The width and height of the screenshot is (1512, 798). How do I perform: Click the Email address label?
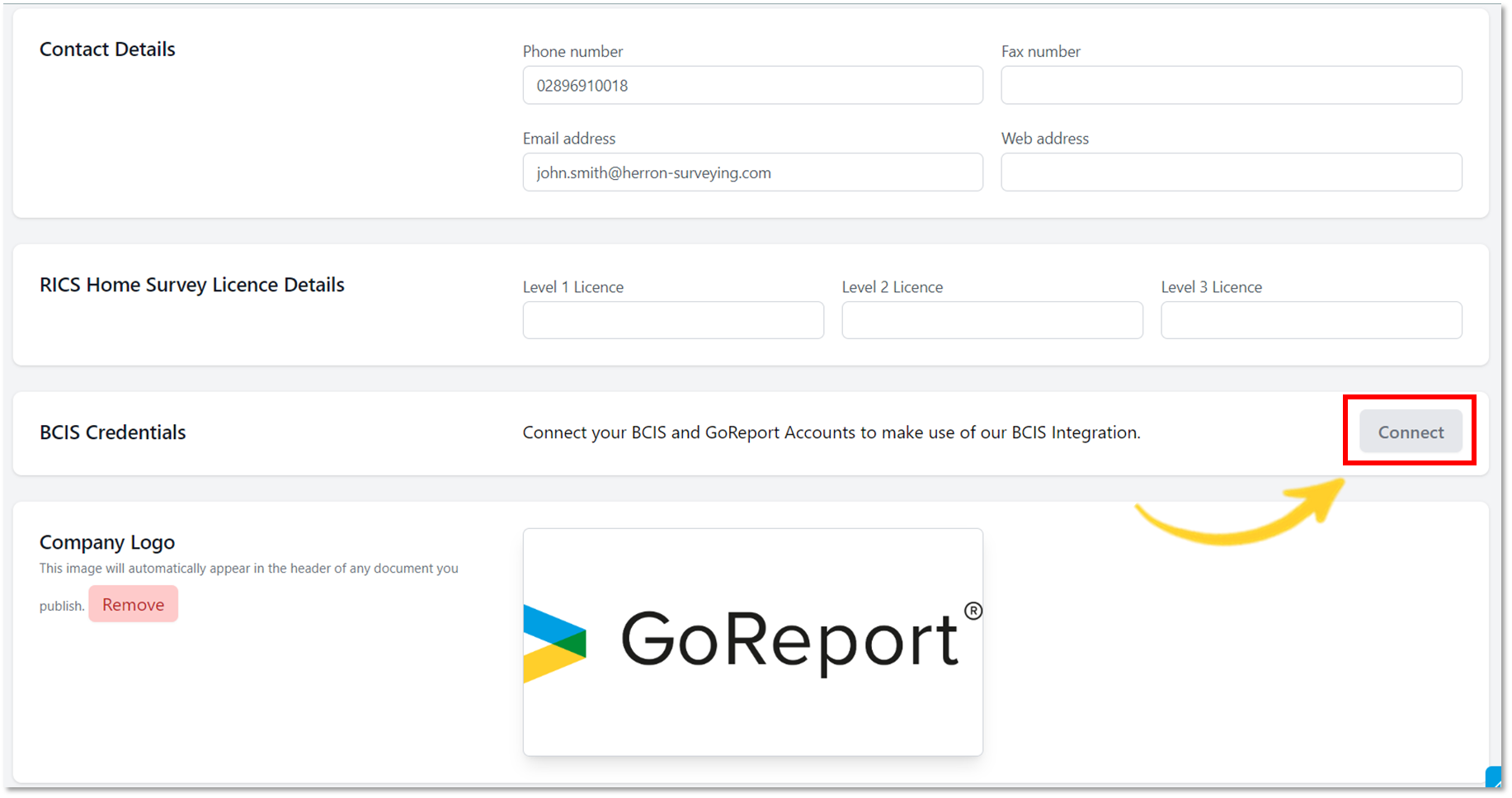569,139
